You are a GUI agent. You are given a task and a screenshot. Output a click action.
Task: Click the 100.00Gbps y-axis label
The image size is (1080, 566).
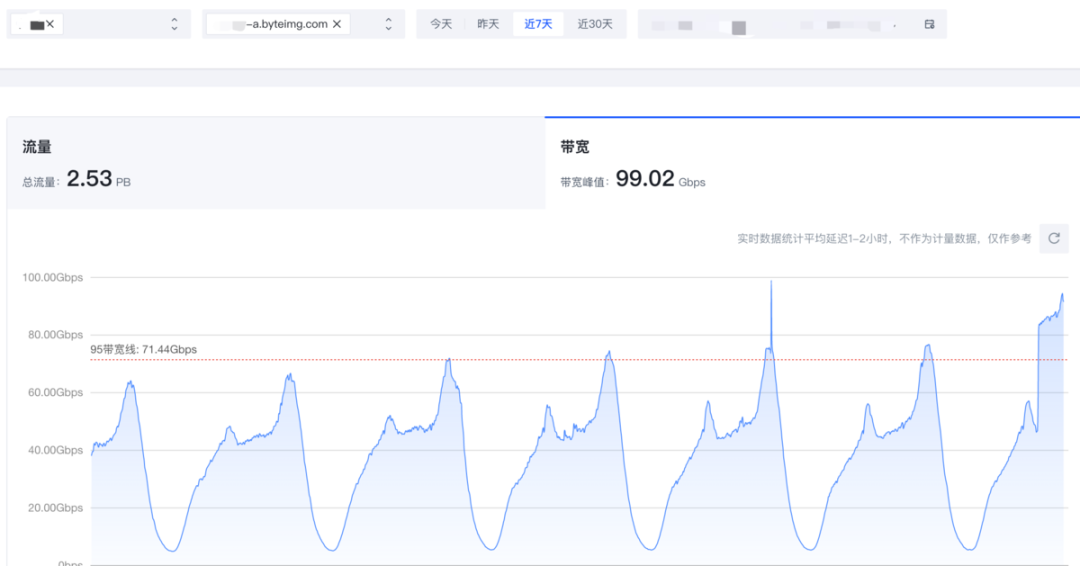click(53, 277)
